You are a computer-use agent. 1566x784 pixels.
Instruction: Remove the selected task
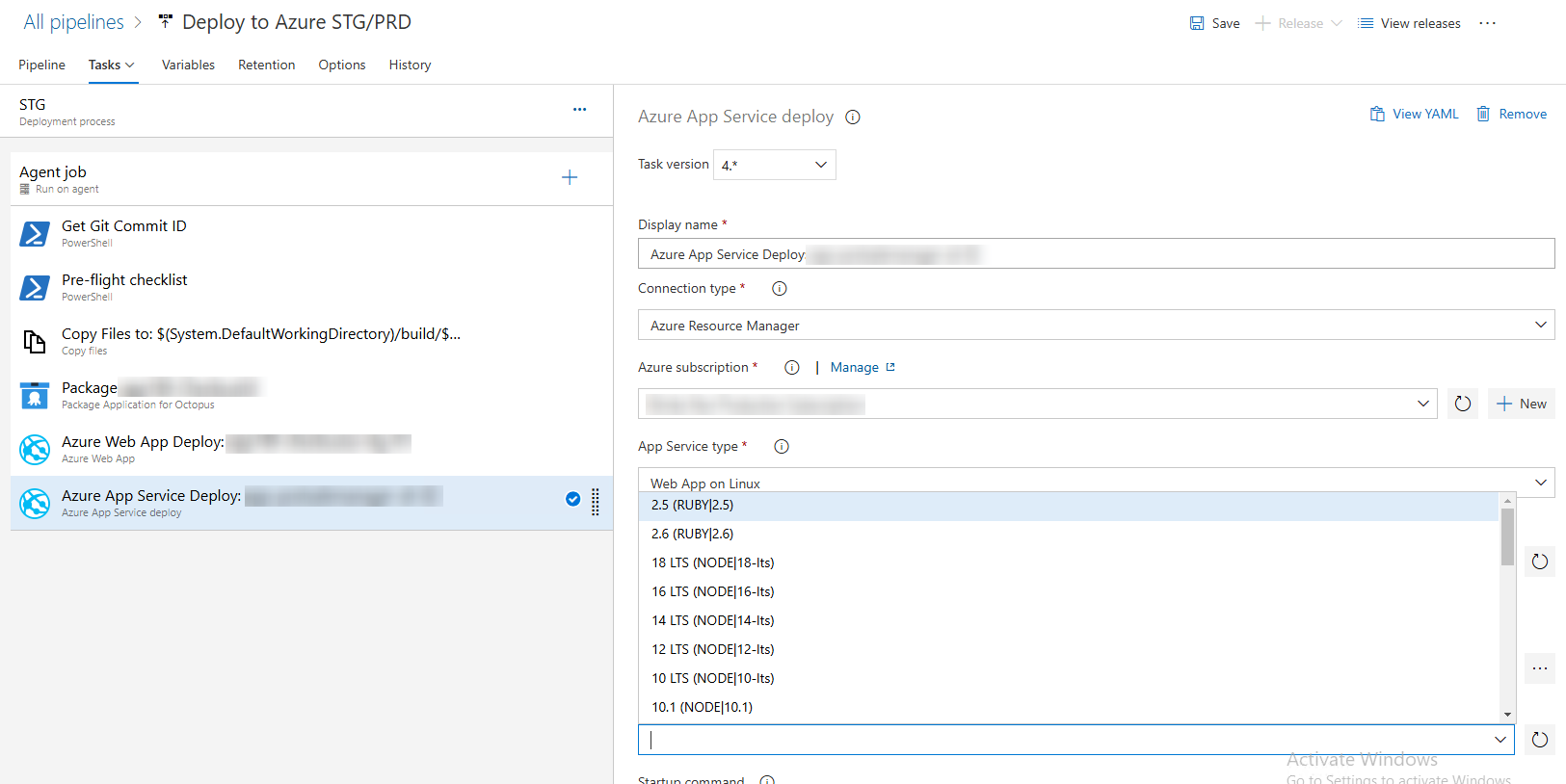tap(1511, 114)
